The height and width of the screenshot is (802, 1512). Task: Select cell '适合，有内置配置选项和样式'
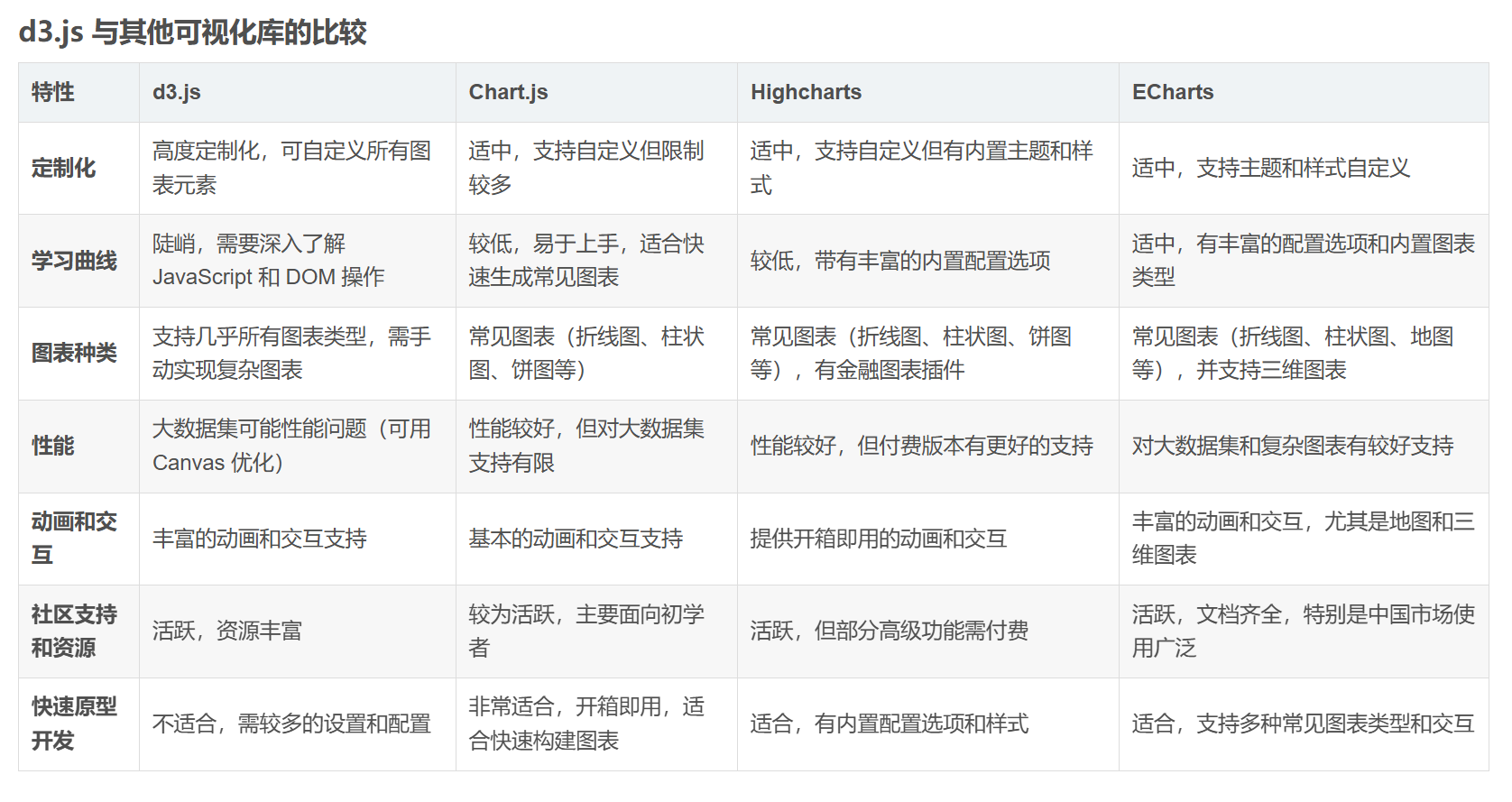tap(928, 724)
